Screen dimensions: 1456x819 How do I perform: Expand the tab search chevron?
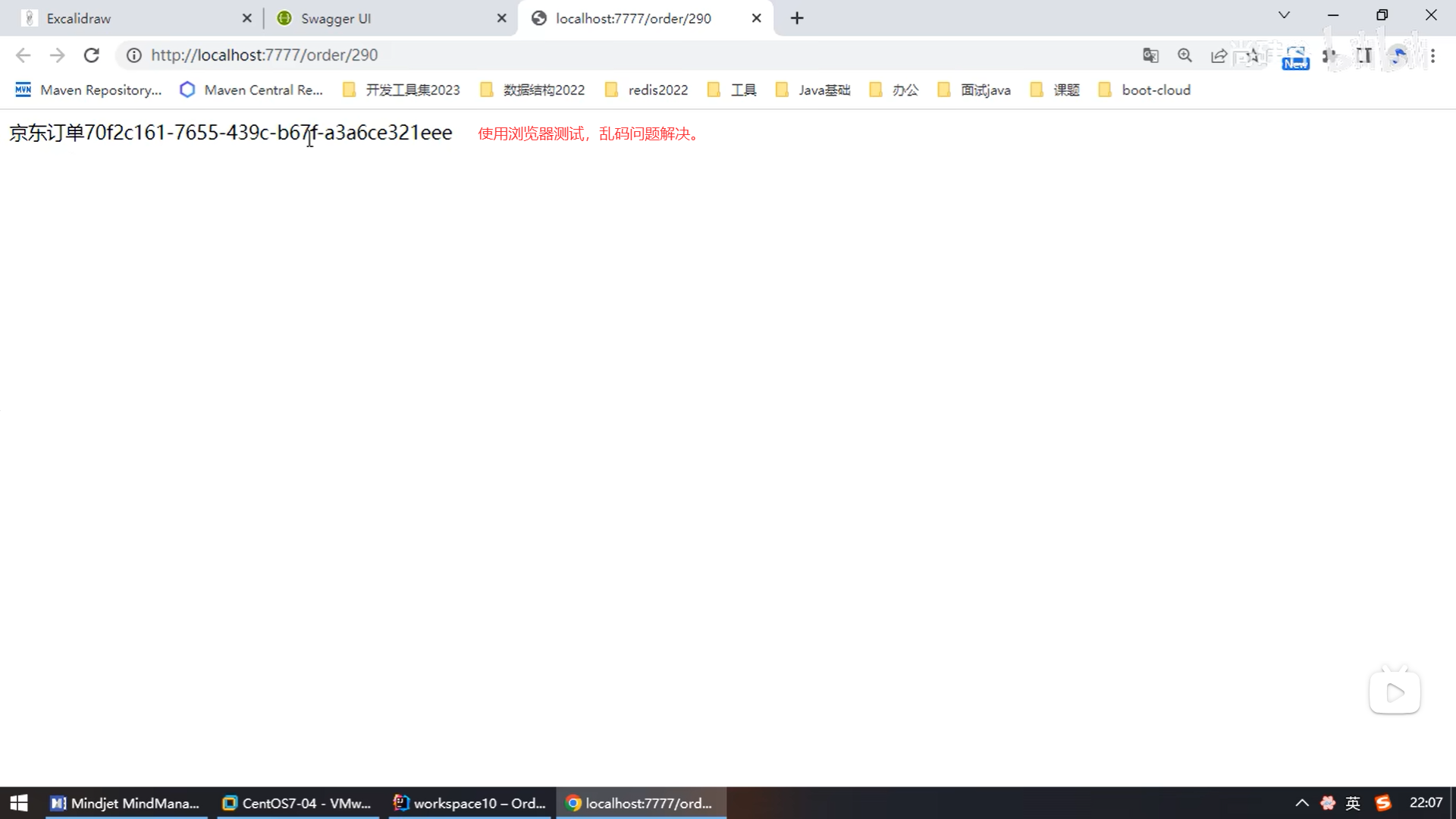tap(1284, 15)
